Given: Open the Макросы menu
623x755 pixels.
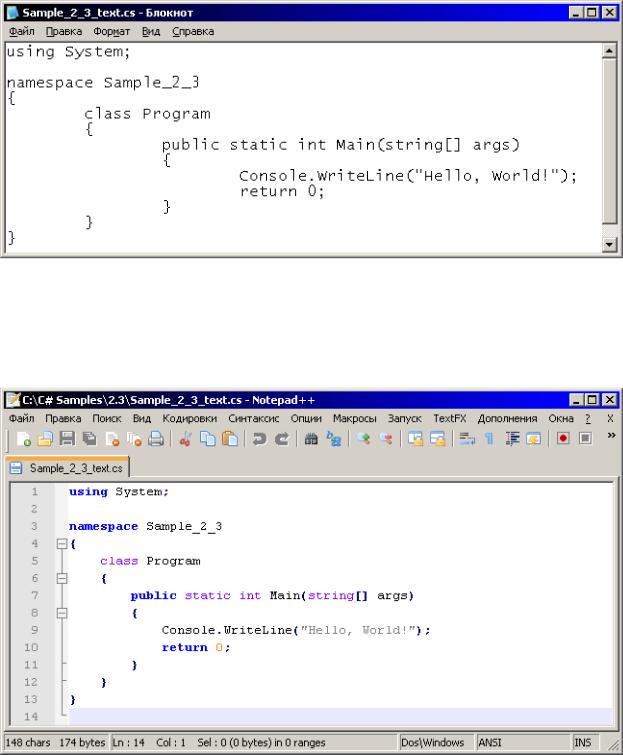Looking at the screenshot, I should click(x=355, y=418).
